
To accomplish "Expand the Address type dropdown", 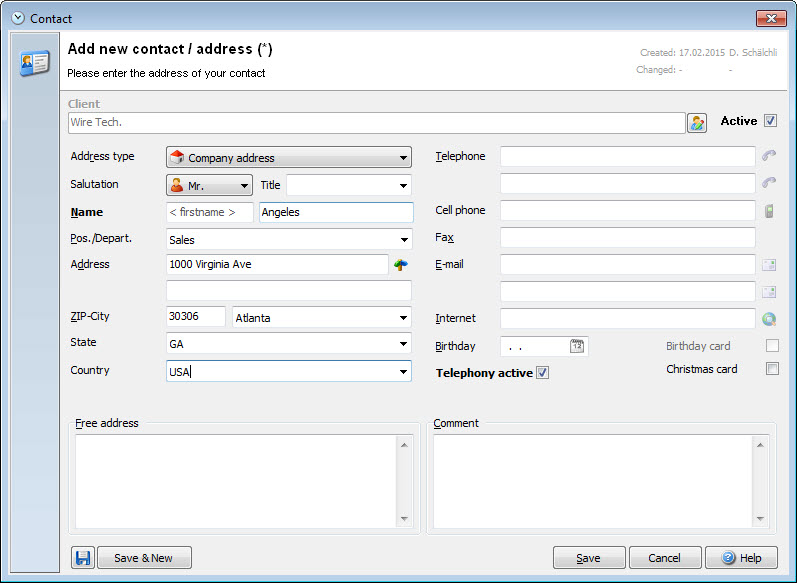I will coord(289,158).
